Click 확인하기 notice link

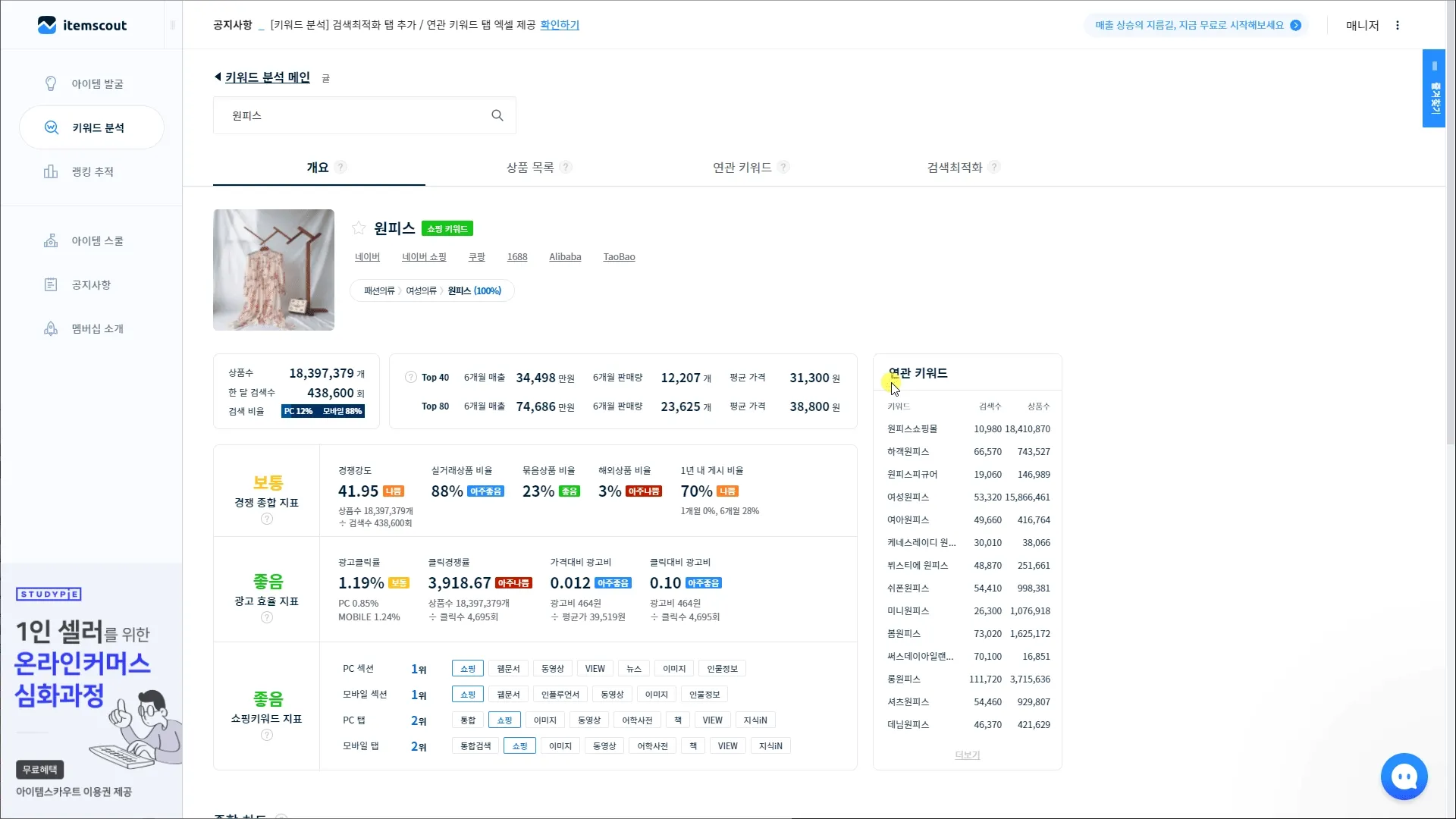click(x=560, y=25)
